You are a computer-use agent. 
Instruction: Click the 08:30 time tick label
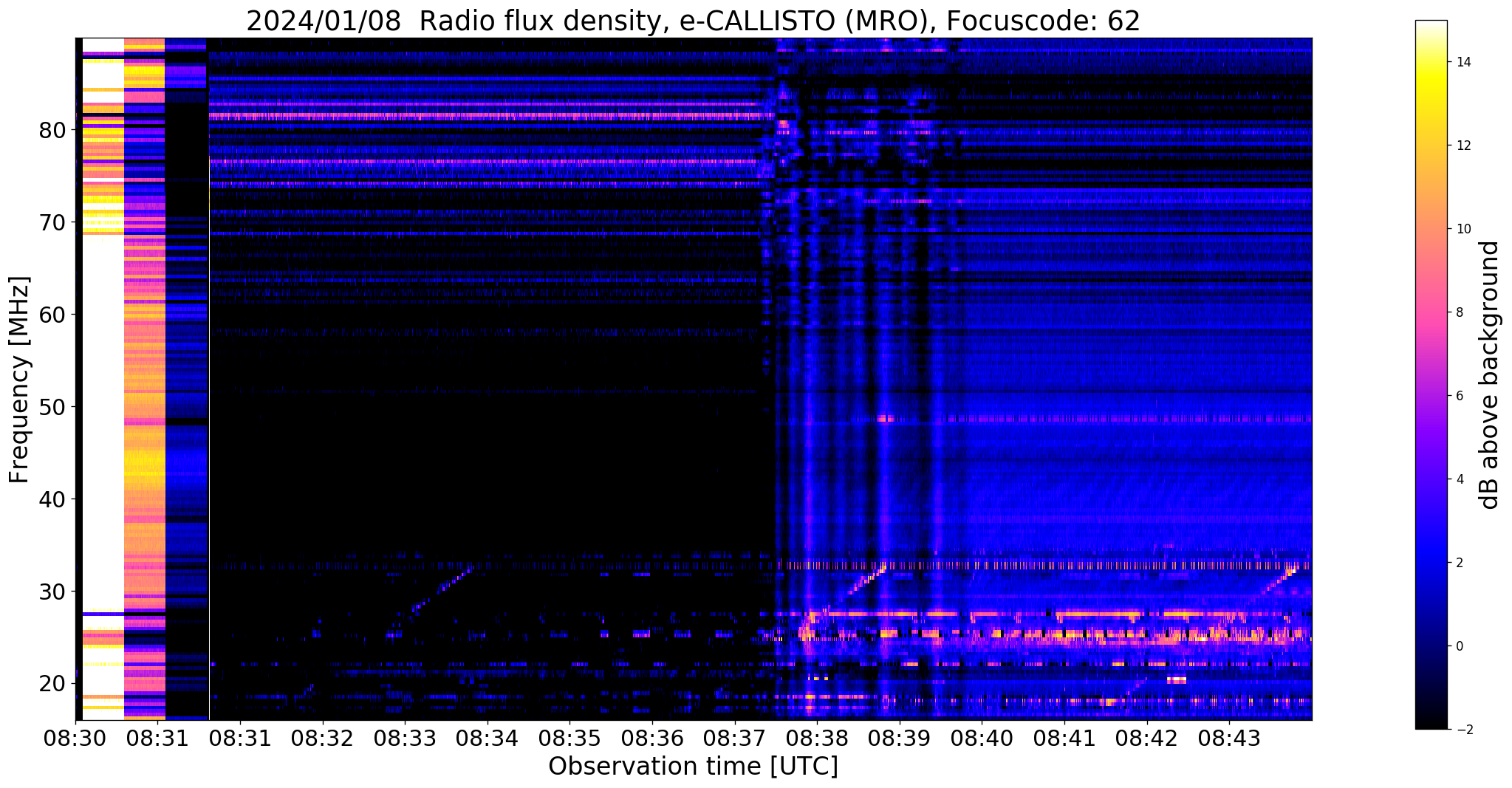(x=75, y=738)
